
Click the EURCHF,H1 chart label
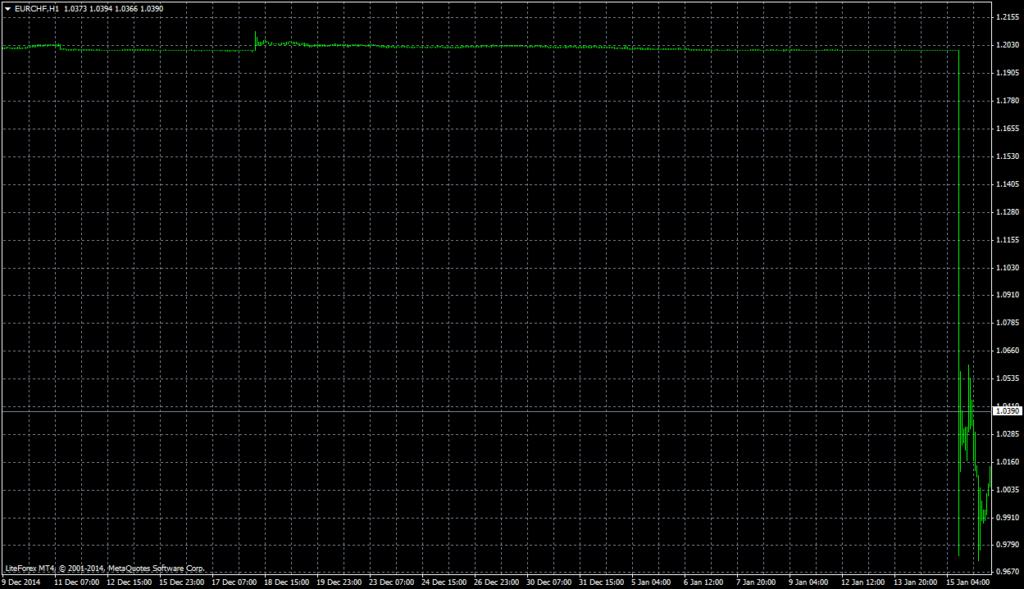pyautogui.click(x=38, y=8)
